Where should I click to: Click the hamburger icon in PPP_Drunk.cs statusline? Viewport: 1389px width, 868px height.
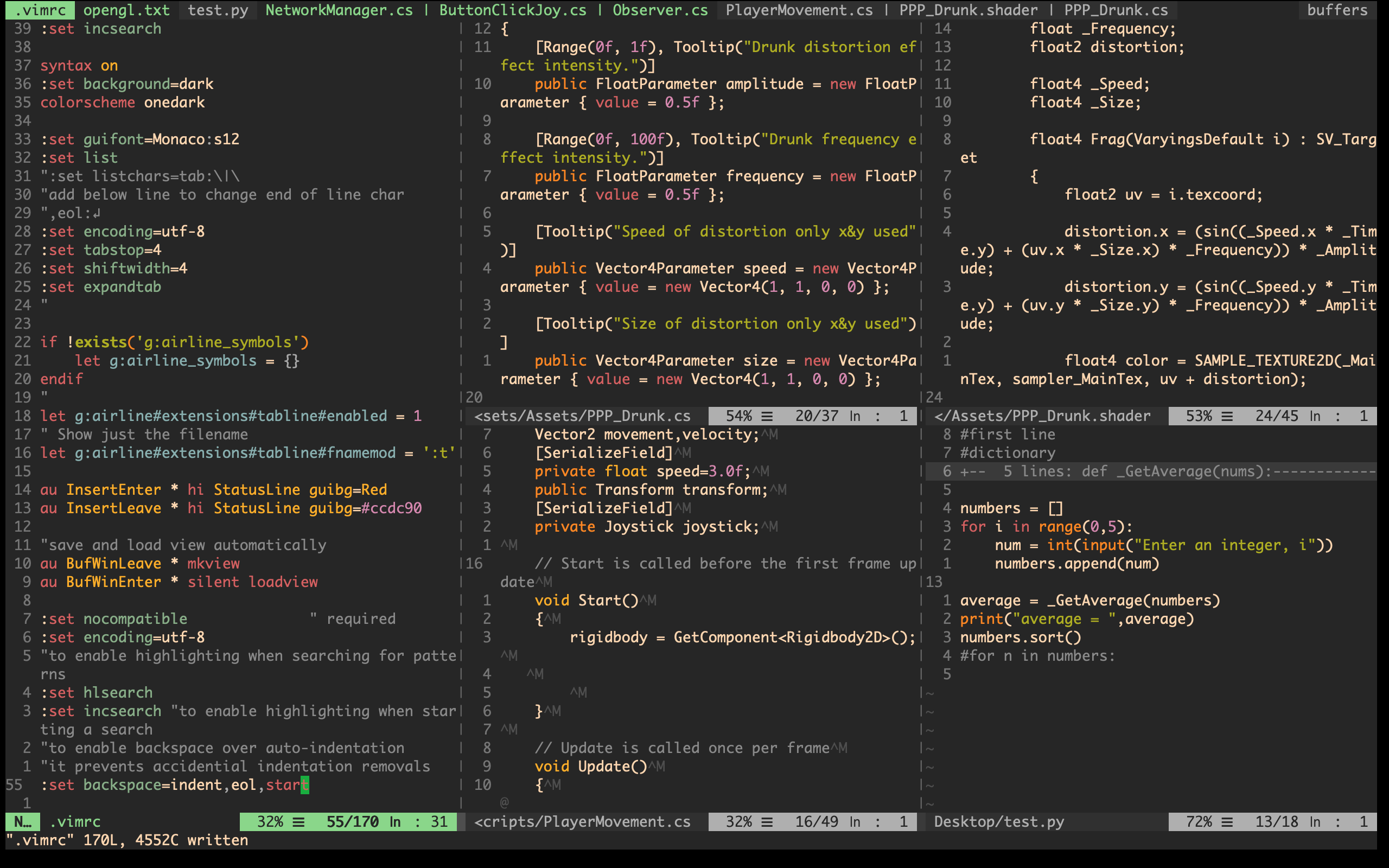[x=767, y=416]
